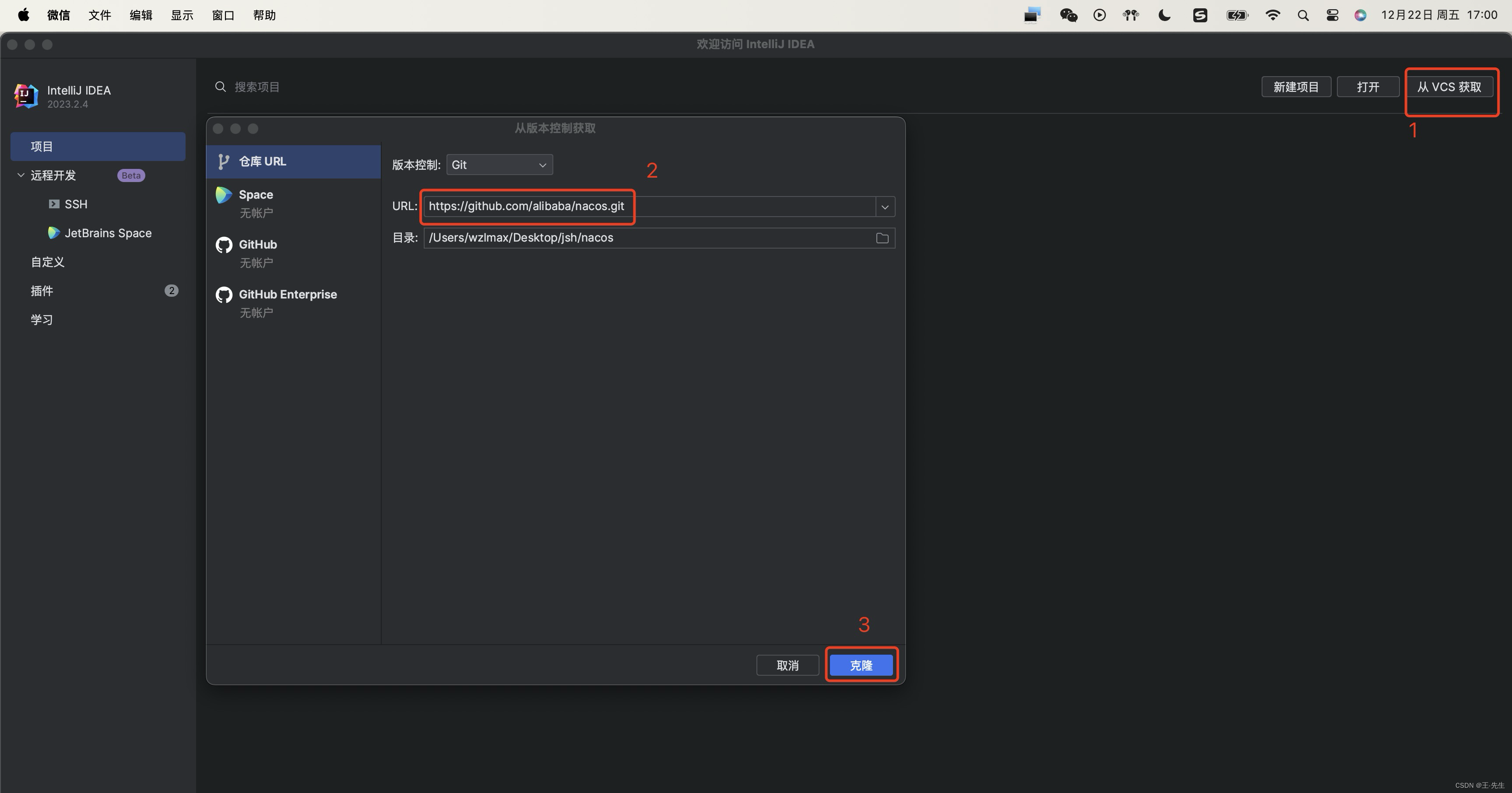Image resolution: width=1512 pixels, height=793 pixels.
Task: Open the 窗口 menu
Action: (x=223, y=15)
